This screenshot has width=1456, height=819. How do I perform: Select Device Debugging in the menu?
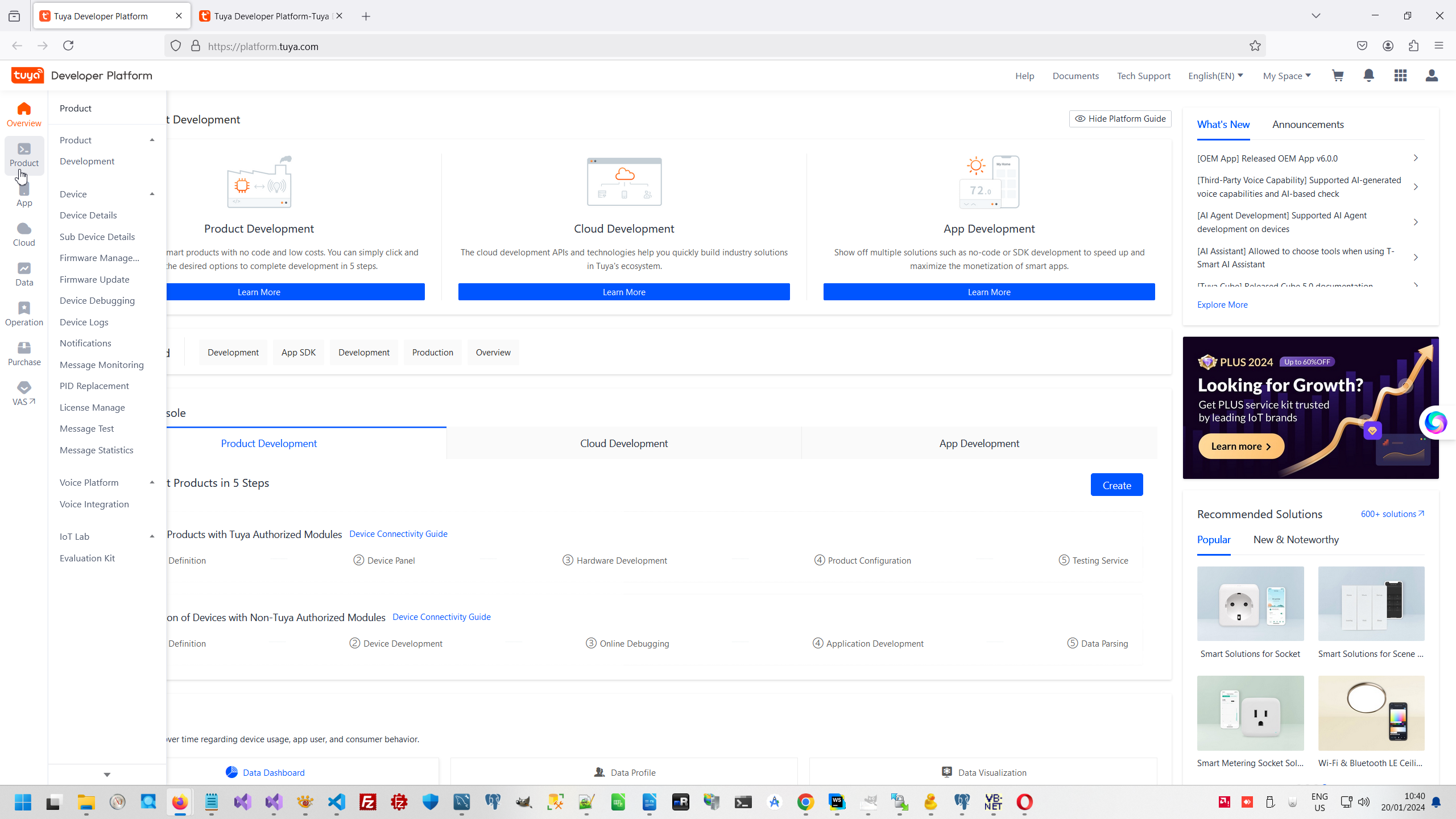(x=97, y=300)
